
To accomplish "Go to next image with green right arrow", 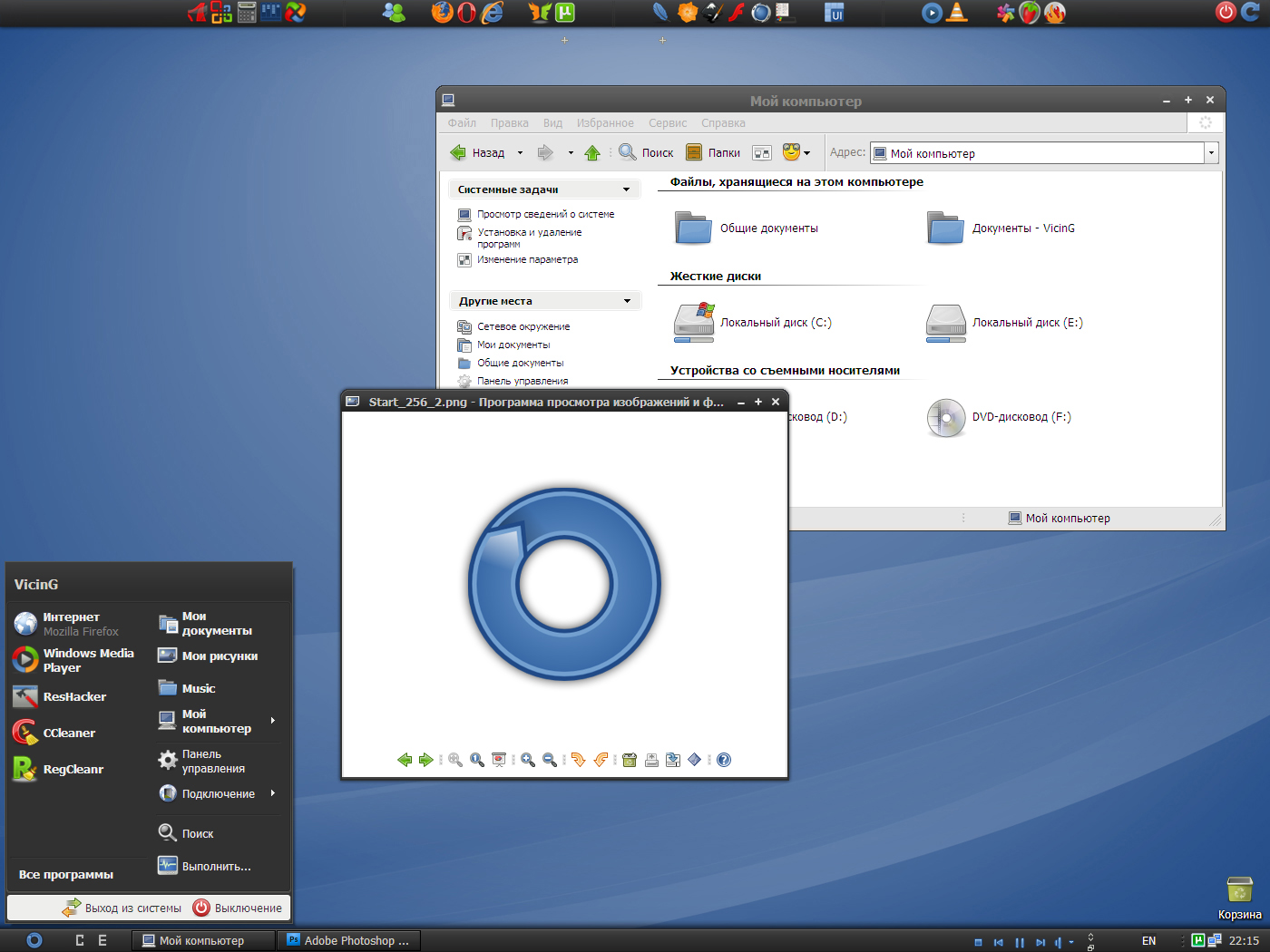I will click(425, 760).
